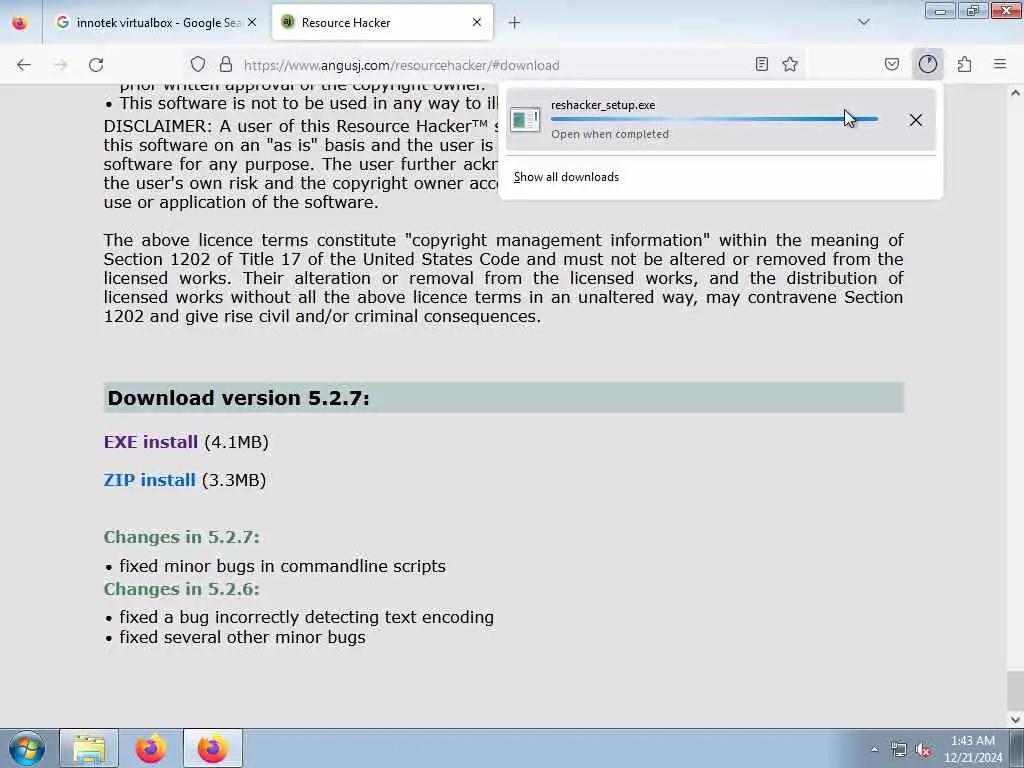Reload the current page

96,65
